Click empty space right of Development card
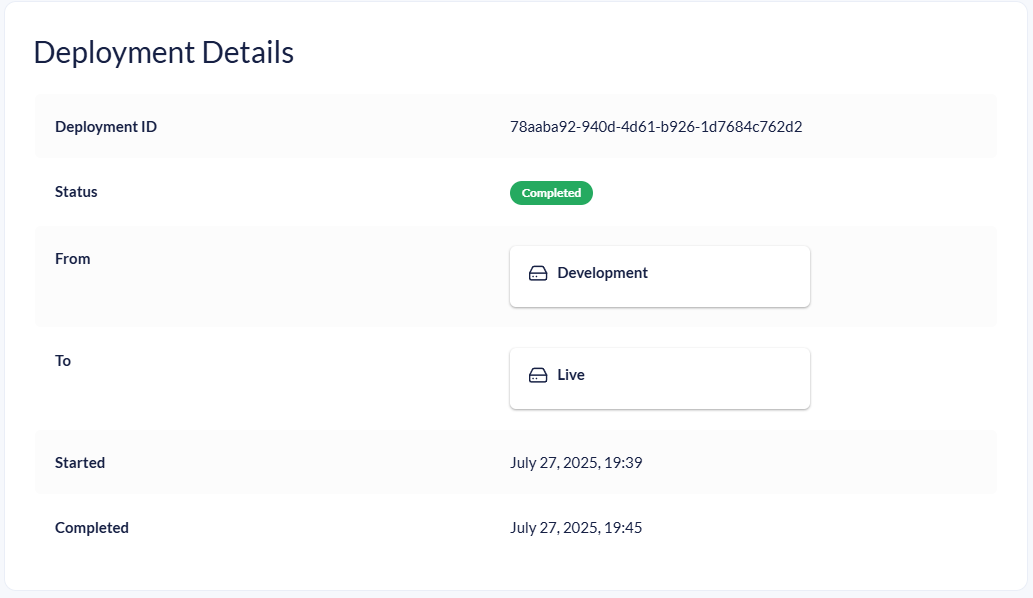1033x598 pixels. point(900,276)
